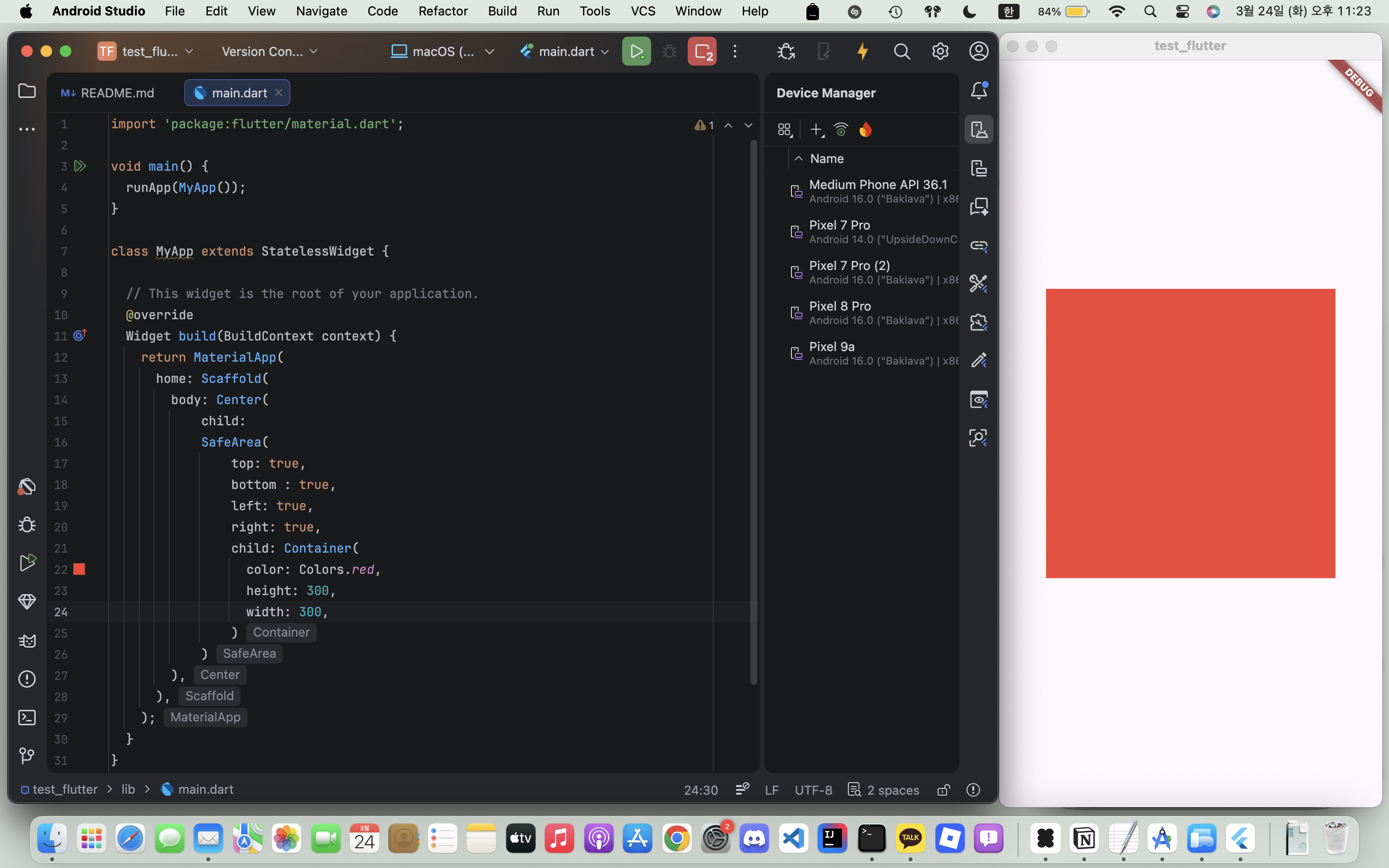Click the run gutter icon next to main()
The width and height of the screenshot is (1389, 868).
click(x=81, y=166)
